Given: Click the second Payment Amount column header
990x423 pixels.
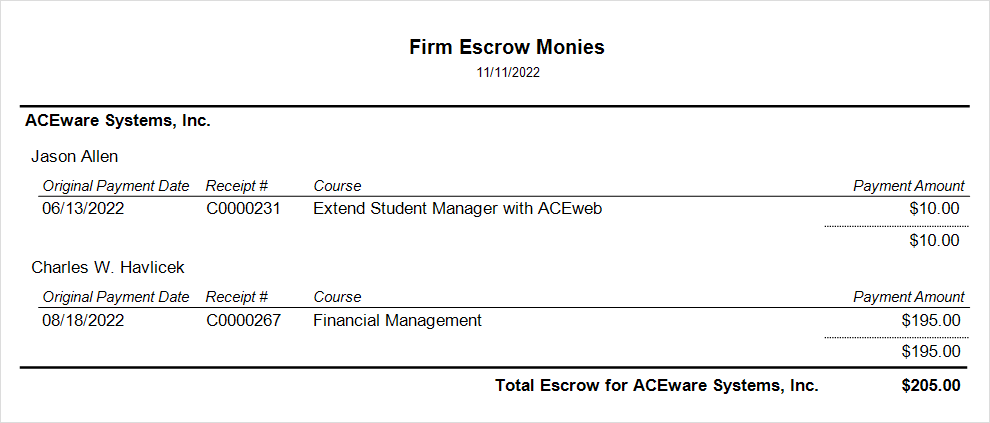Looking at the screenshot, I should (908, 297).
